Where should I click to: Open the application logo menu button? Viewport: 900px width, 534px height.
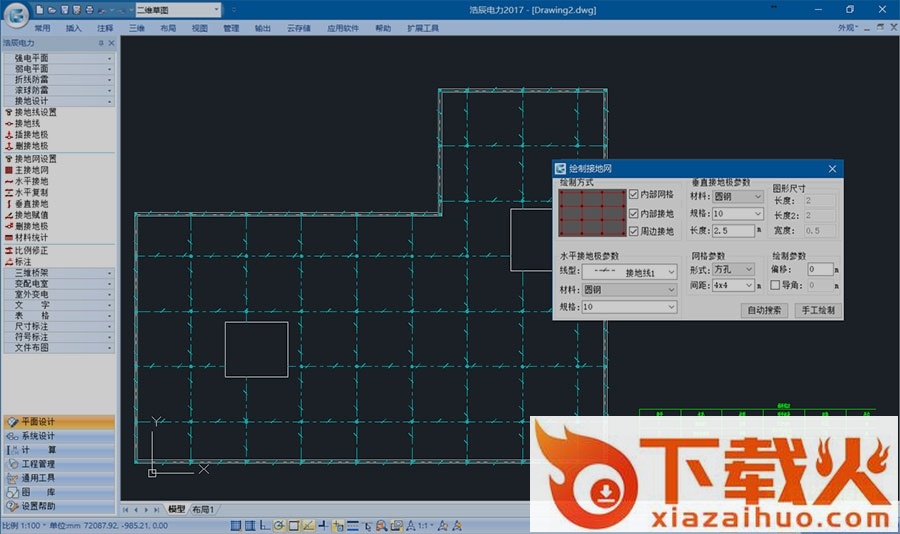[x=15, y=15]
